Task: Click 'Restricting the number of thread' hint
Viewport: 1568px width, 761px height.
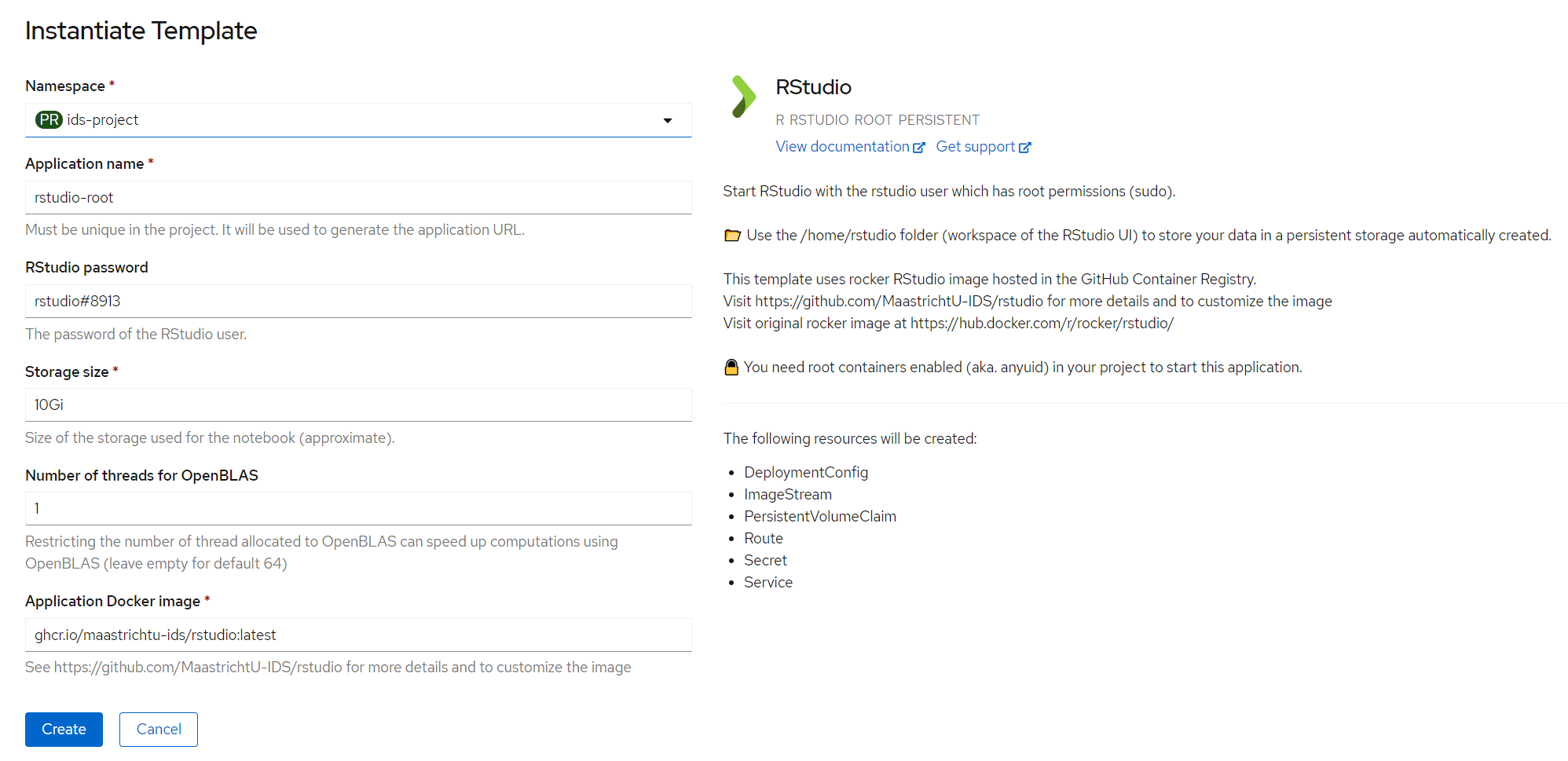Action: pos(321,553)
